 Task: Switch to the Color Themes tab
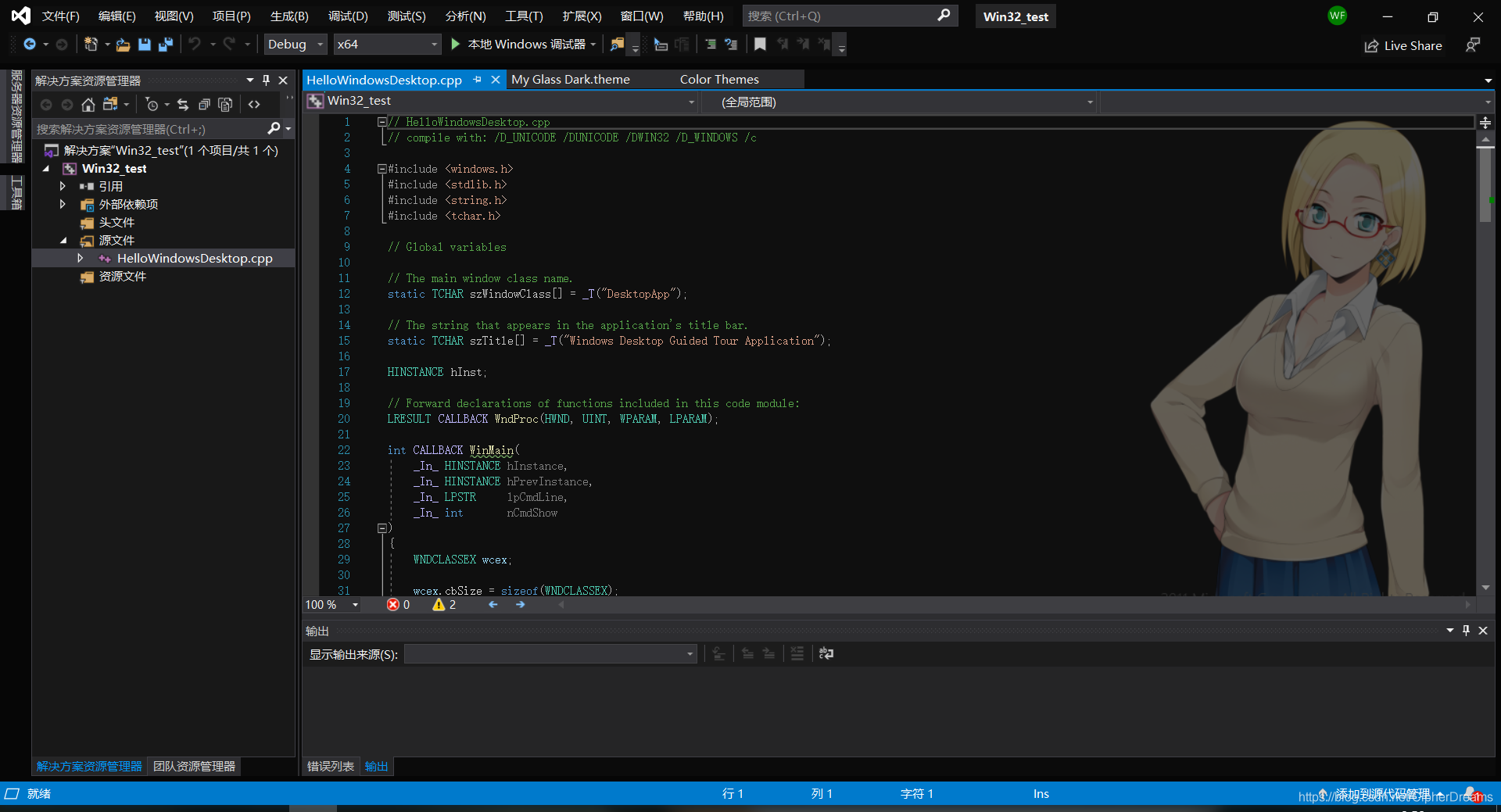pos(719,80)
